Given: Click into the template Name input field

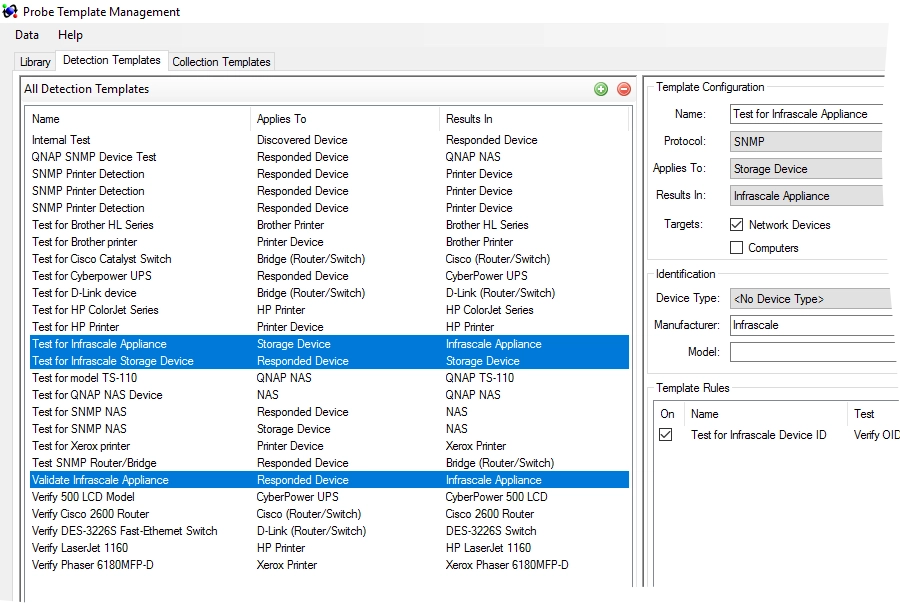Looking at the screenshot, I should [806, 114].
